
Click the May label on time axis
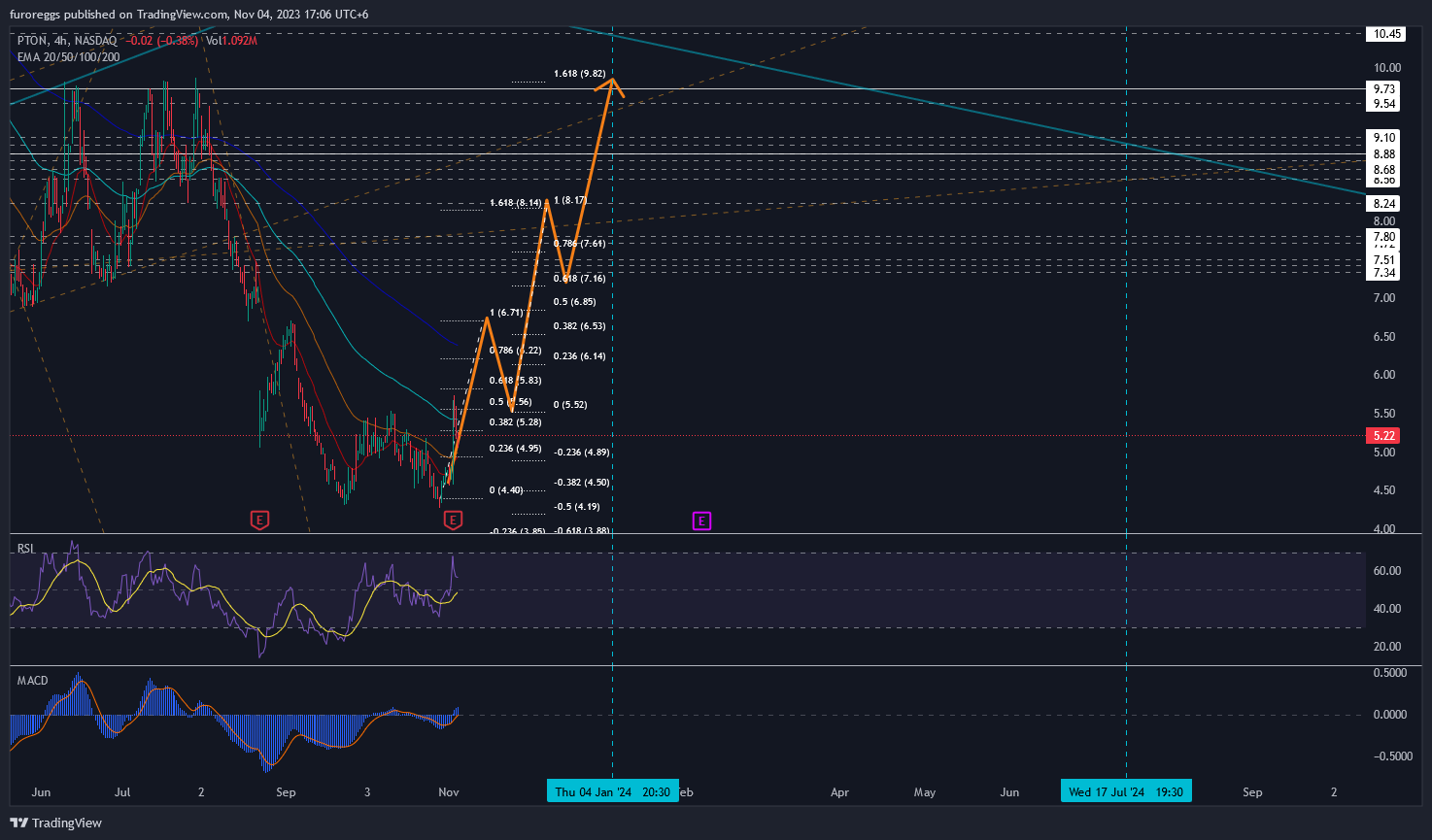click(925, 792)
